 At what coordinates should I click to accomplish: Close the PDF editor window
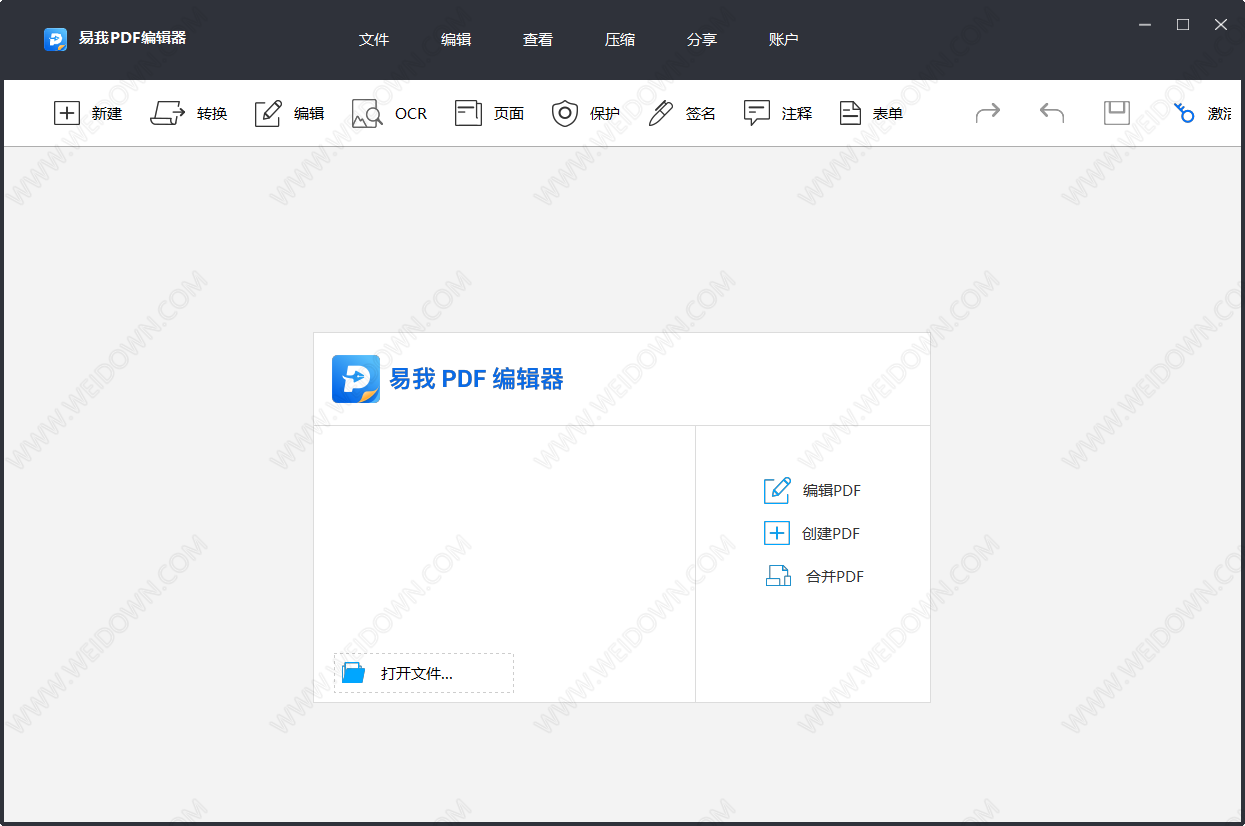1221,25
